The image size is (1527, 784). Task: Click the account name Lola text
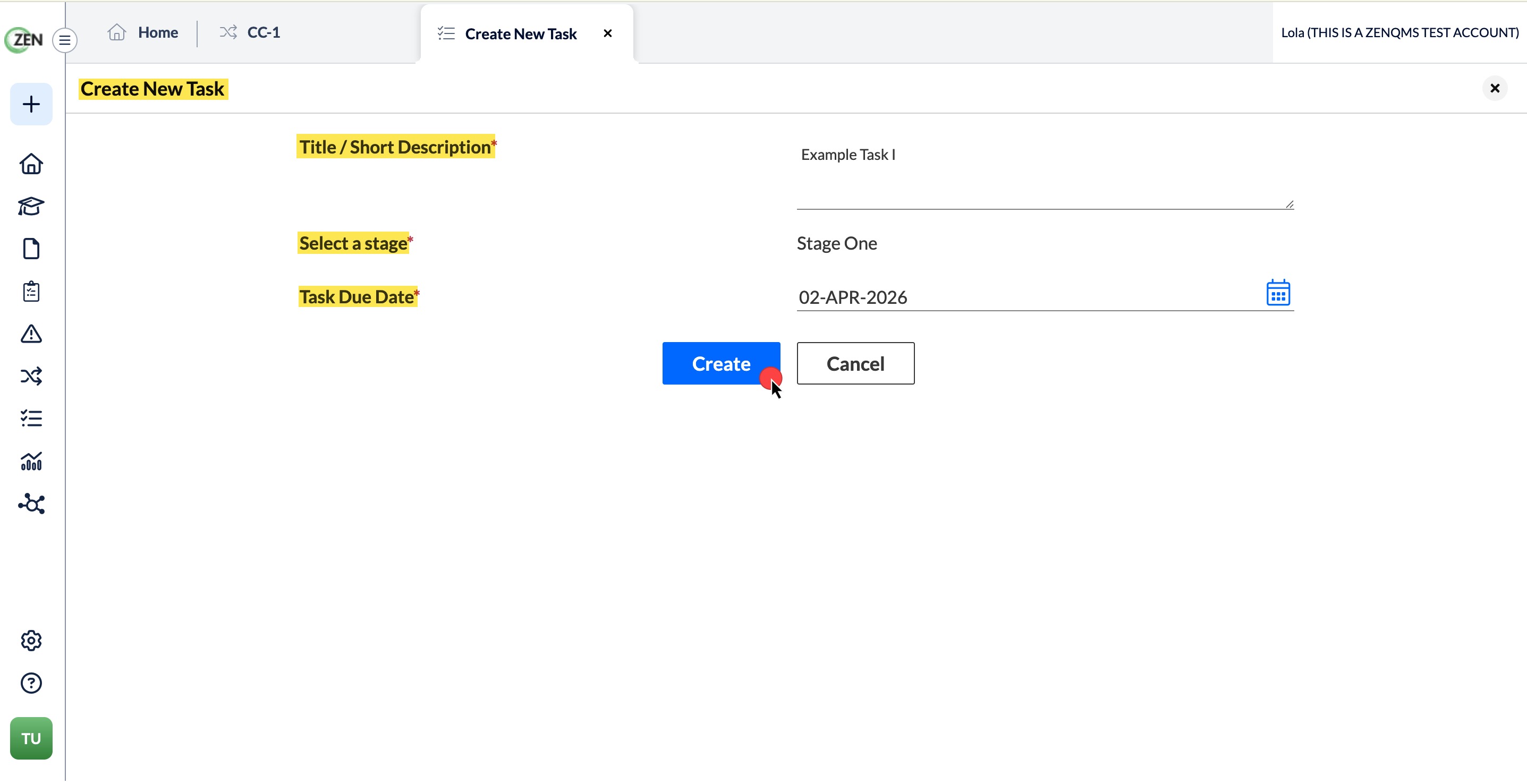[1400, 32]
